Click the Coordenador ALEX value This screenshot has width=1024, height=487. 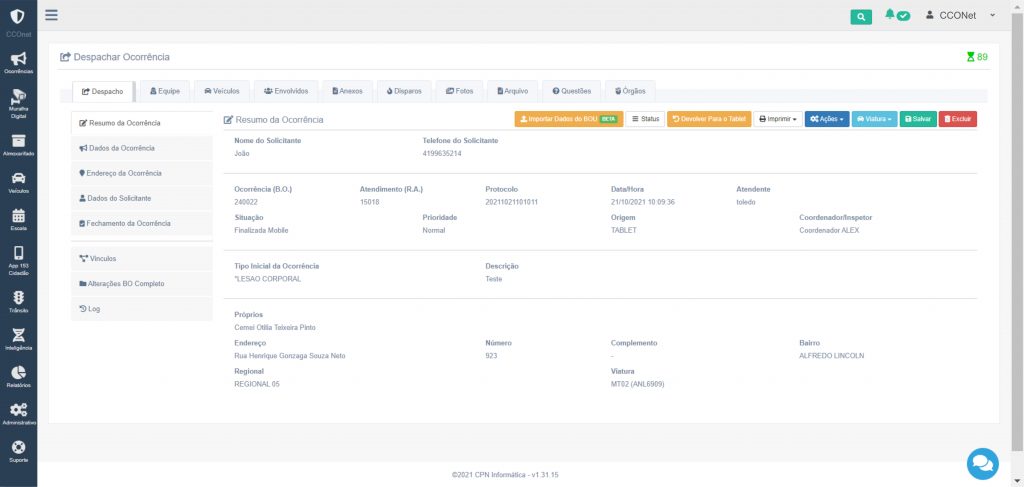coord(829,230)
